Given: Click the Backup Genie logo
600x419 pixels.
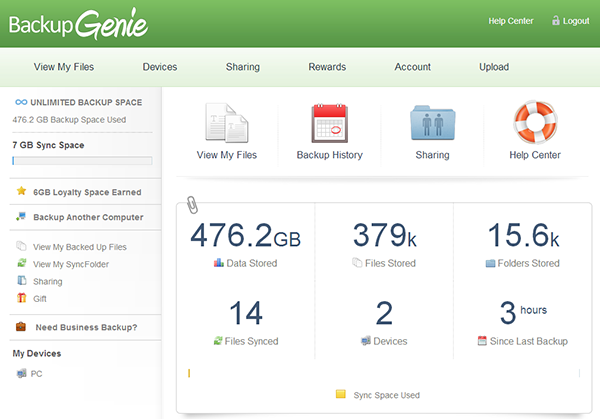Looking at the screenshot, I should point(78,24).
